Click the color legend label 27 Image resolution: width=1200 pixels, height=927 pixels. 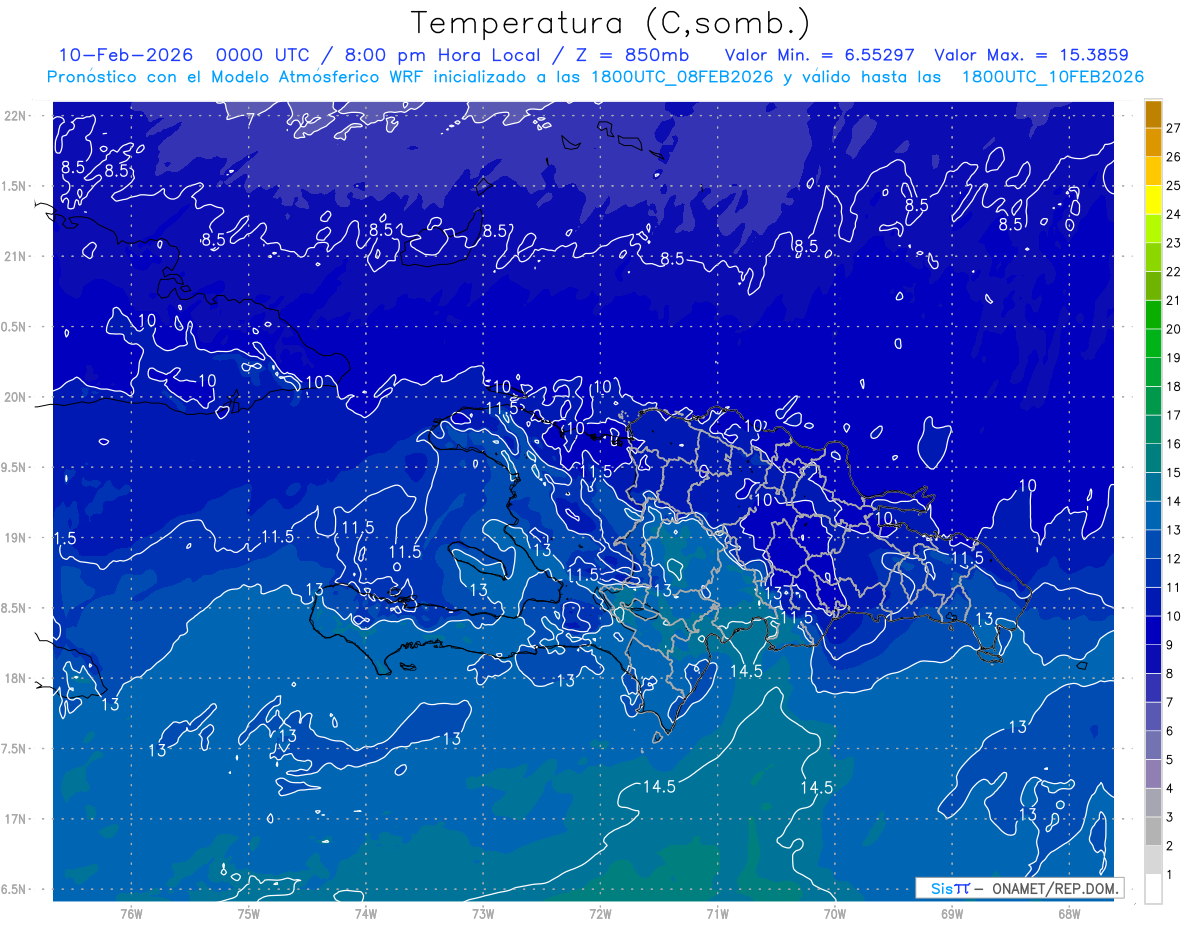point(1173,128)
